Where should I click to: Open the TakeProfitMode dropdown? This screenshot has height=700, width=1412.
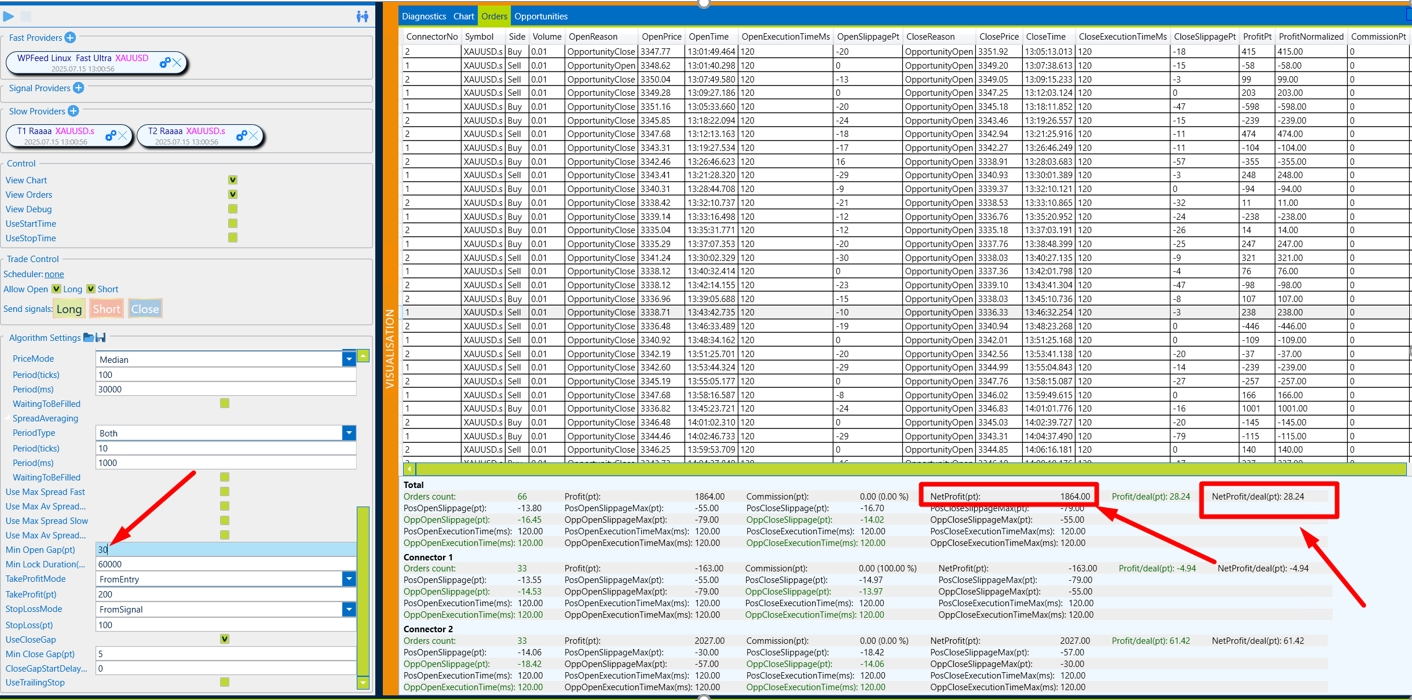pos(349,579)
